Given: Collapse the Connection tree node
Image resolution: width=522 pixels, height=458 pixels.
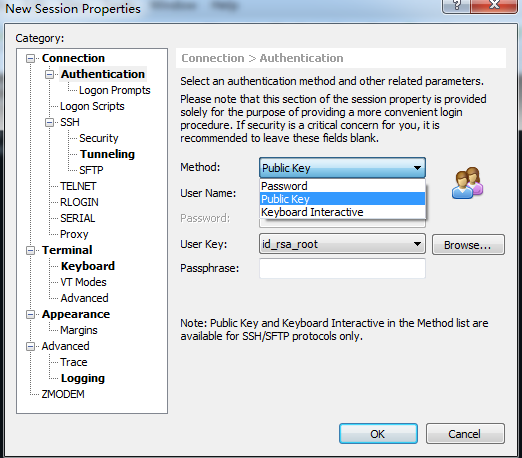Looking at the screenshot, I should point(30,59).
